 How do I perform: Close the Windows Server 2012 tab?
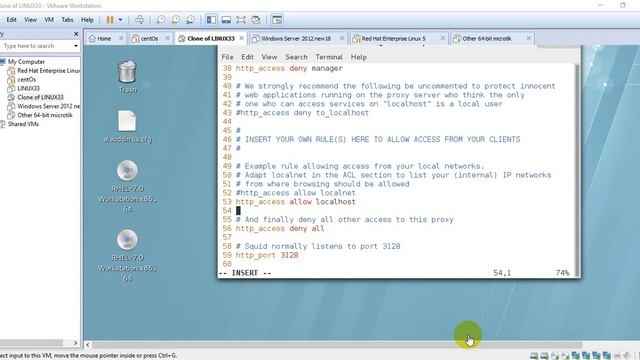342,38
